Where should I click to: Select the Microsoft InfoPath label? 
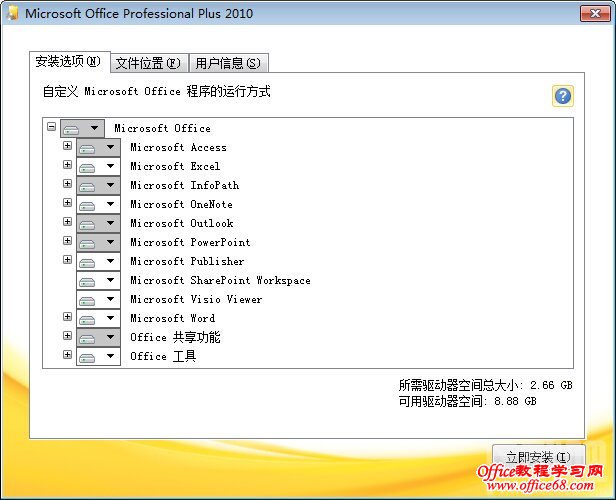(x=185, y=185)
